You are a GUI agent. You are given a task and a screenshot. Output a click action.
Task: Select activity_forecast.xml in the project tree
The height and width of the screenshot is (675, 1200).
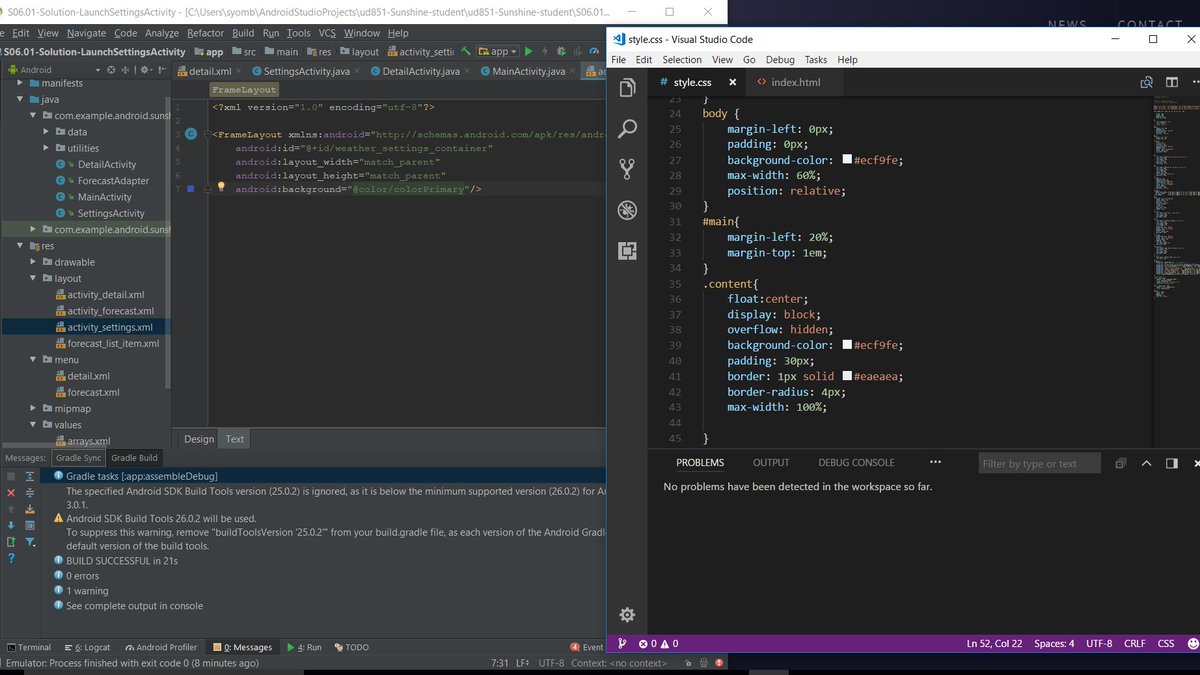click(110, 311)
